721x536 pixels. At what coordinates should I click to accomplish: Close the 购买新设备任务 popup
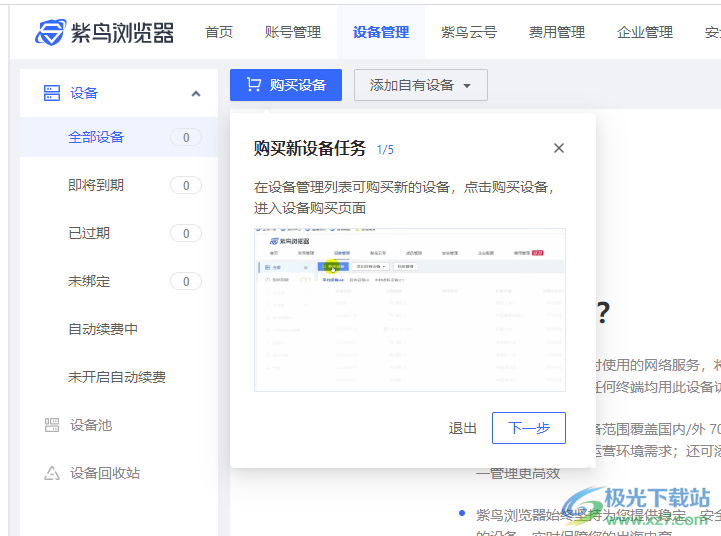(x=559, y=148)
